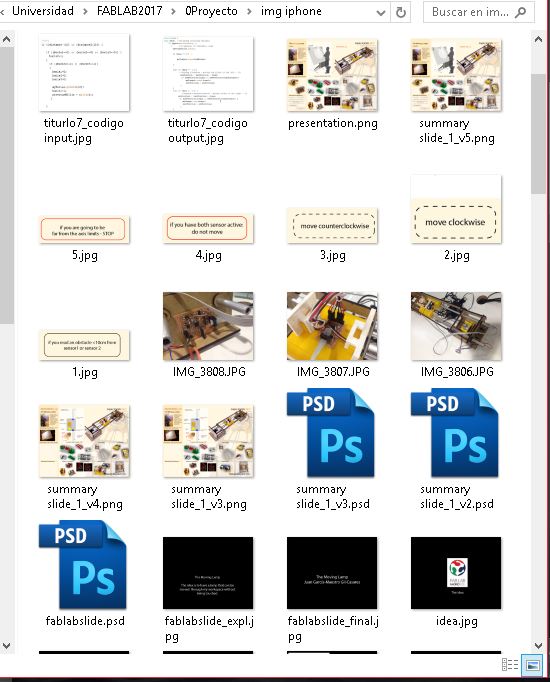Click the file list vertical scrollbar thumb
The image size is (550, 682).
538,134
